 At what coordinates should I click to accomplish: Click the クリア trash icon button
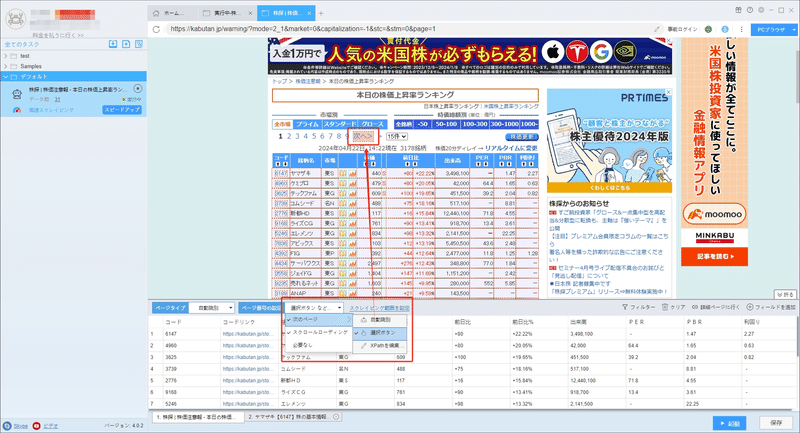click(673, 307)
